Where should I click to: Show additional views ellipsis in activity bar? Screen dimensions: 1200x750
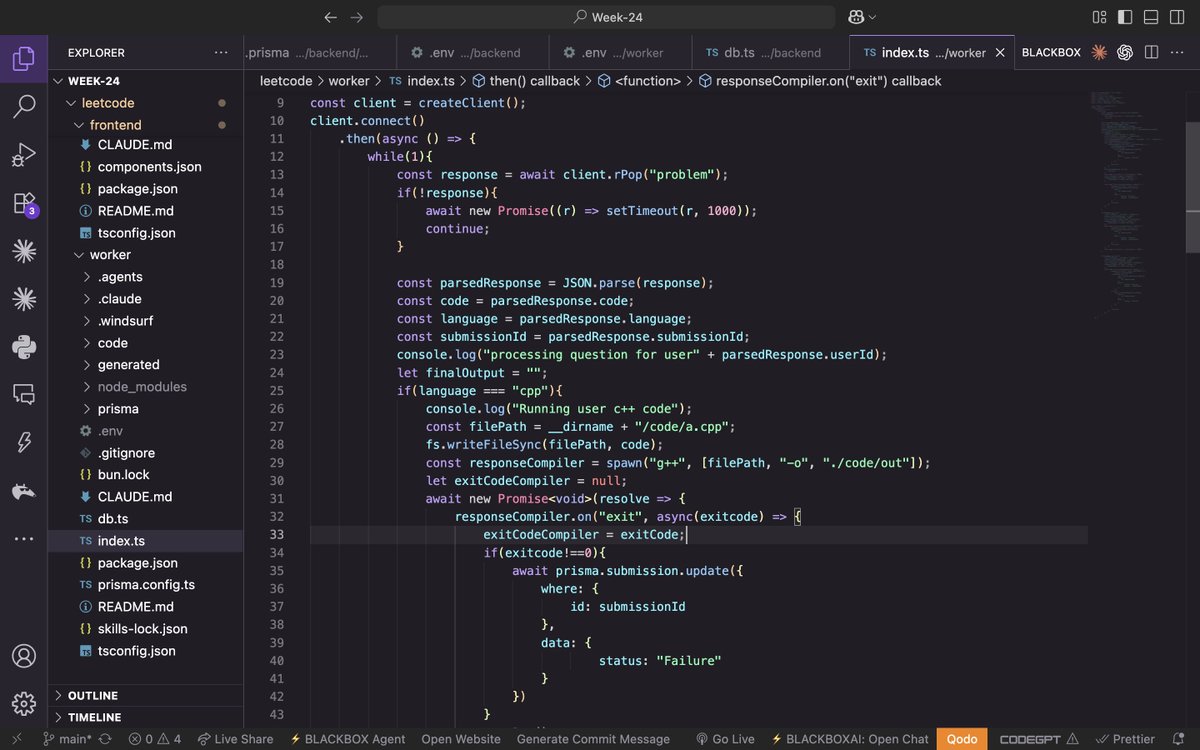[x=24, y=539]
